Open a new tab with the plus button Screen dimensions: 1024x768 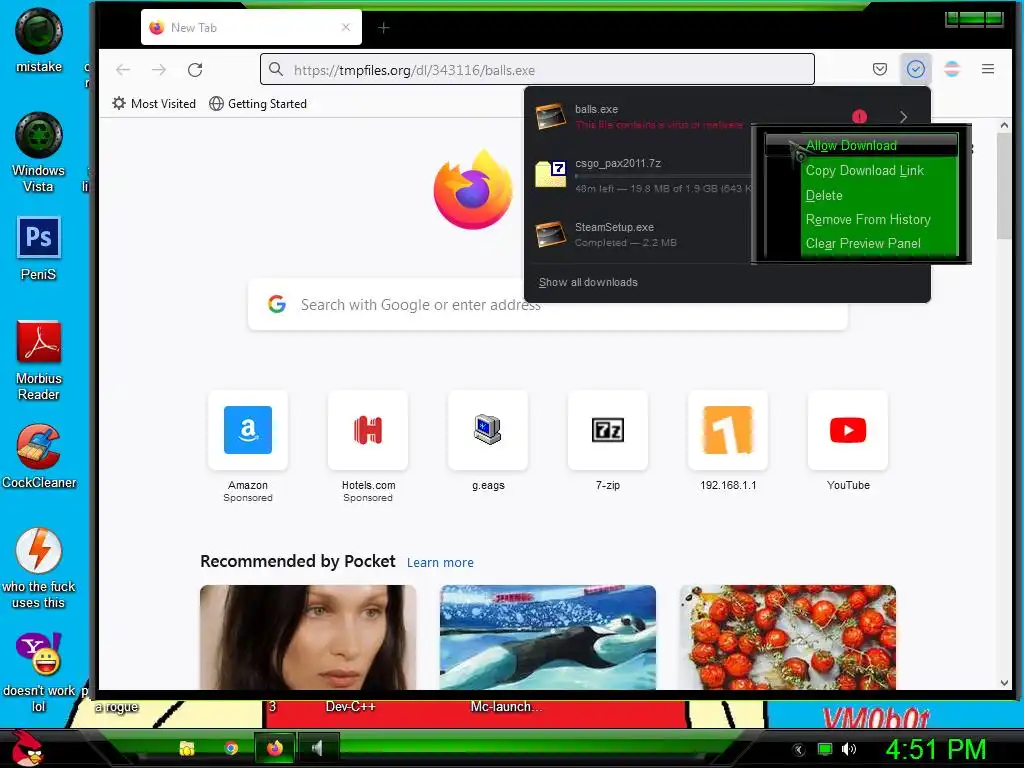click(x=383, y=27)
